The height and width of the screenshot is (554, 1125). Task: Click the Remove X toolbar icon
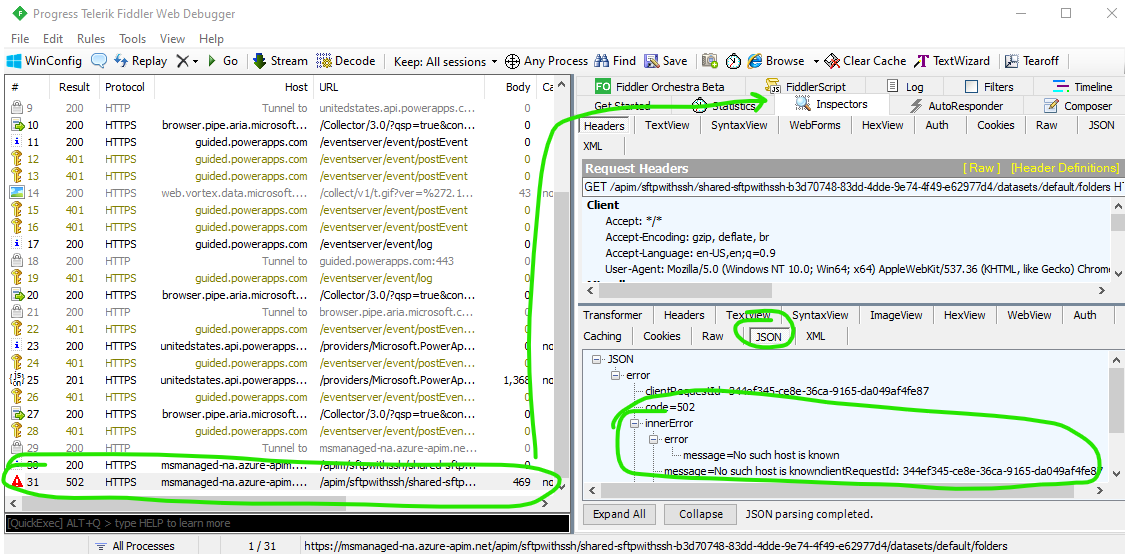tap(182, 61)
